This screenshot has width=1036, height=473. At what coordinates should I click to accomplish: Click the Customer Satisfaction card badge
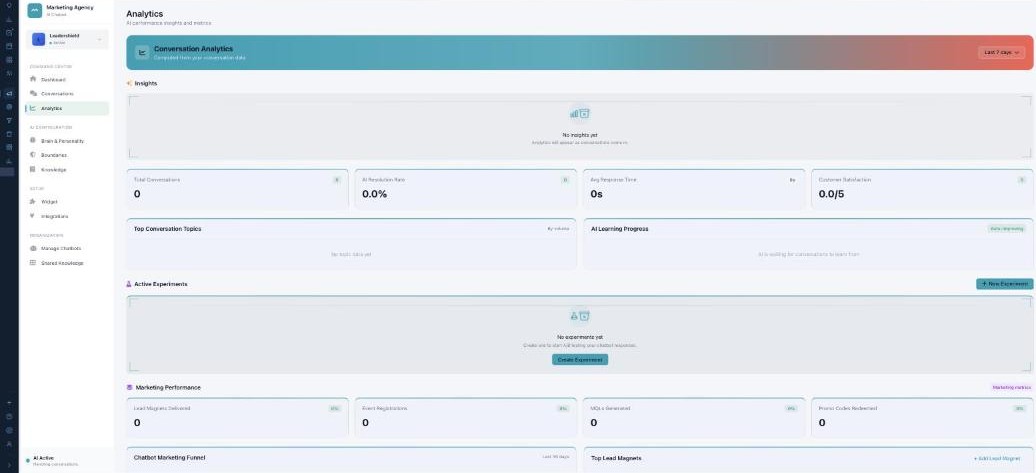(1021, 180)
